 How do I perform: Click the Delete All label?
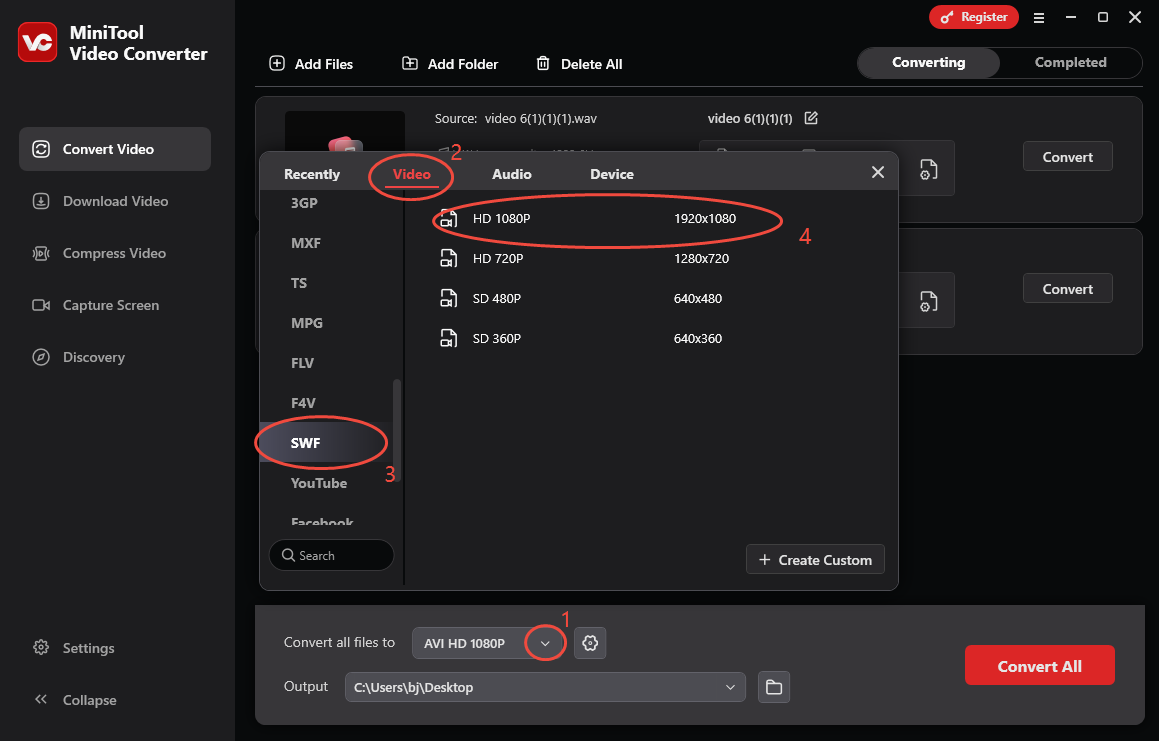[591, 64]
